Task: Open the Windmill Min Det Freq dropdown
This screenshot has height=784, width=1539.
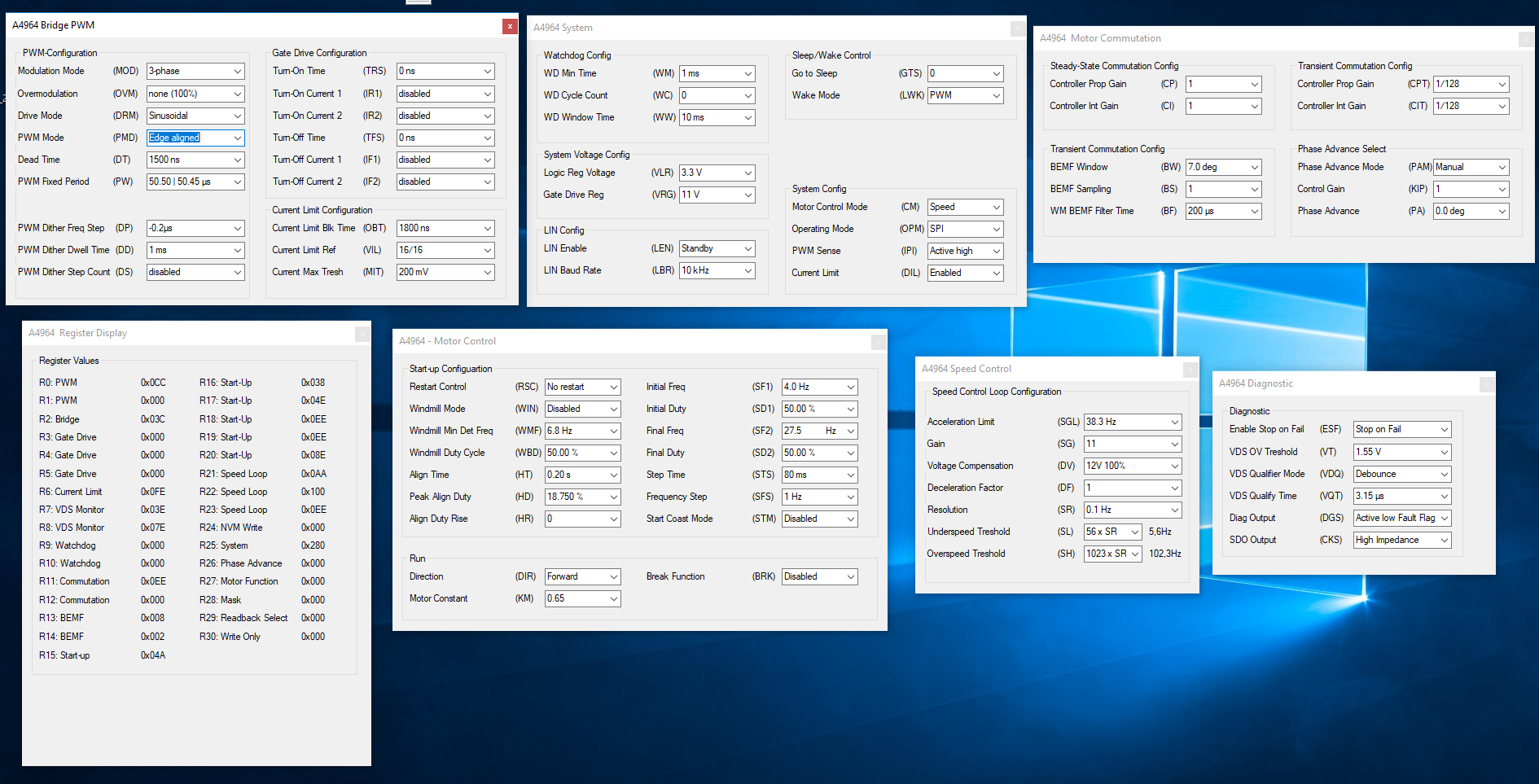Action: [583, 431]
